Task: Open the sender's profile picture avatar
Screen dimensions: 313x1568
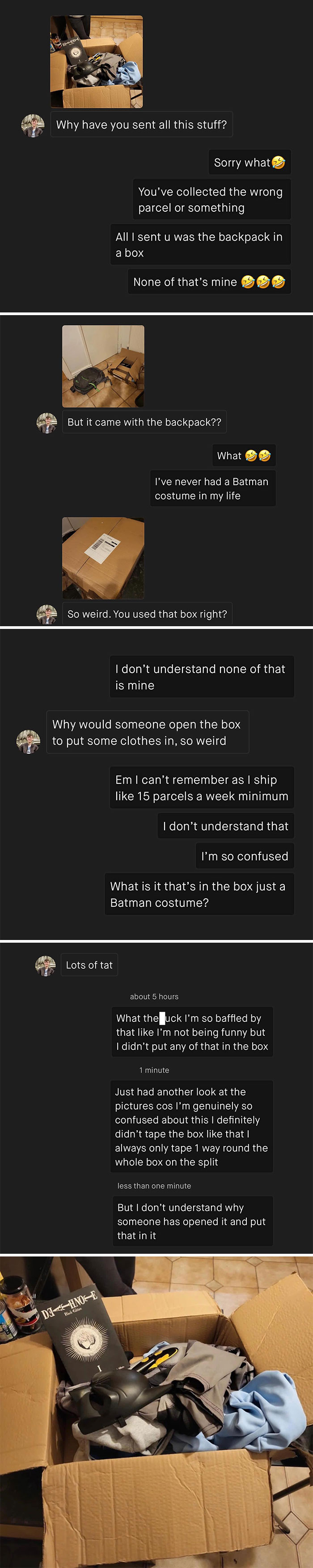Action: coord(34,125)
